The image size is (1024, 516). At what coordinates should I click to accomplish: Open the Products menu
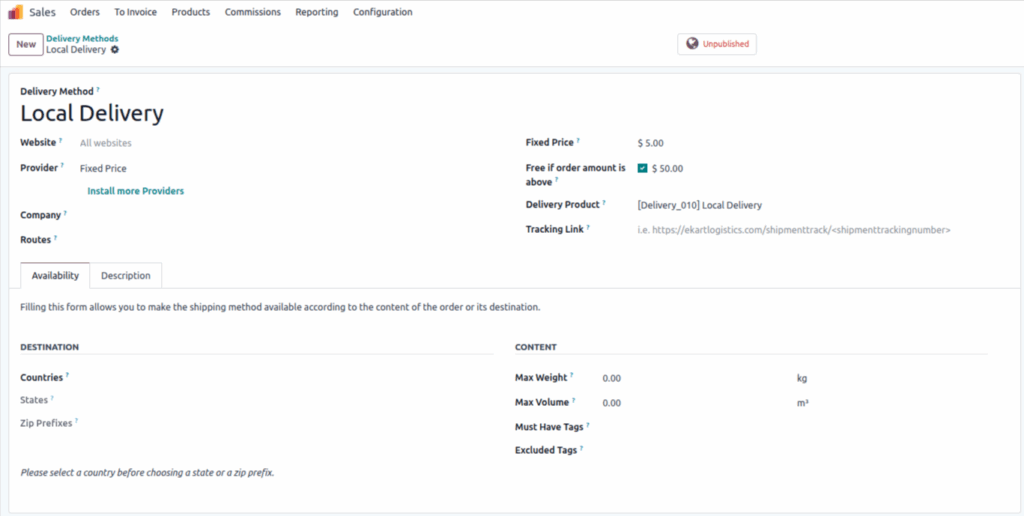point(191,12)
